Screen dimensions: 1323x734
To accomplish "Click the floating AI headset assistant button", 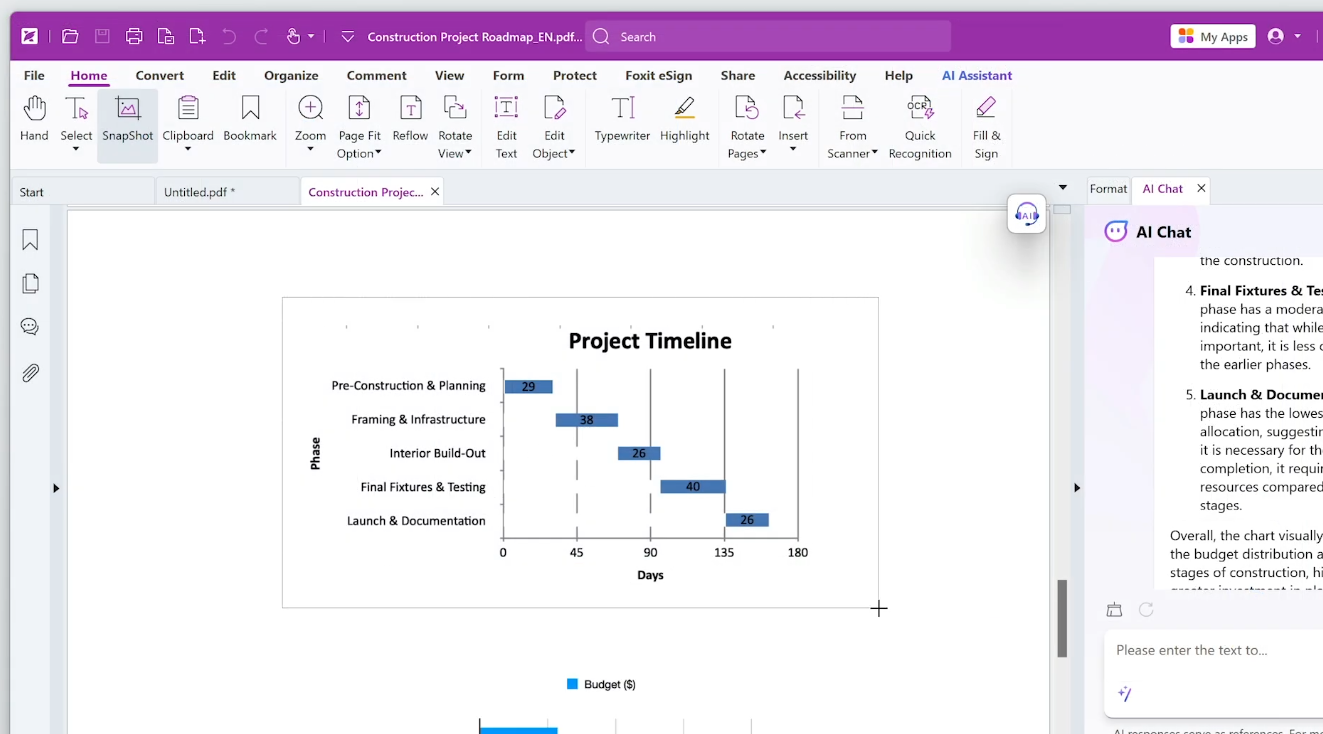I will point(1027,214).
